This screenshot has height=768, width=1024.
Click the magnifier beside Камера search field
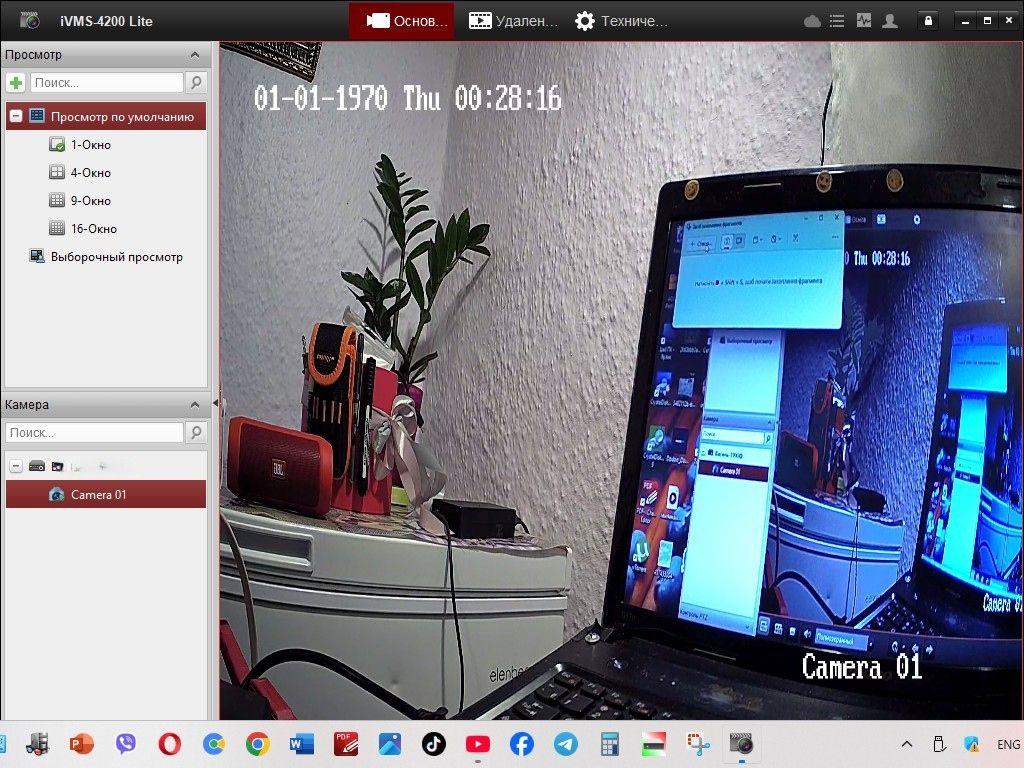[195, 432]
